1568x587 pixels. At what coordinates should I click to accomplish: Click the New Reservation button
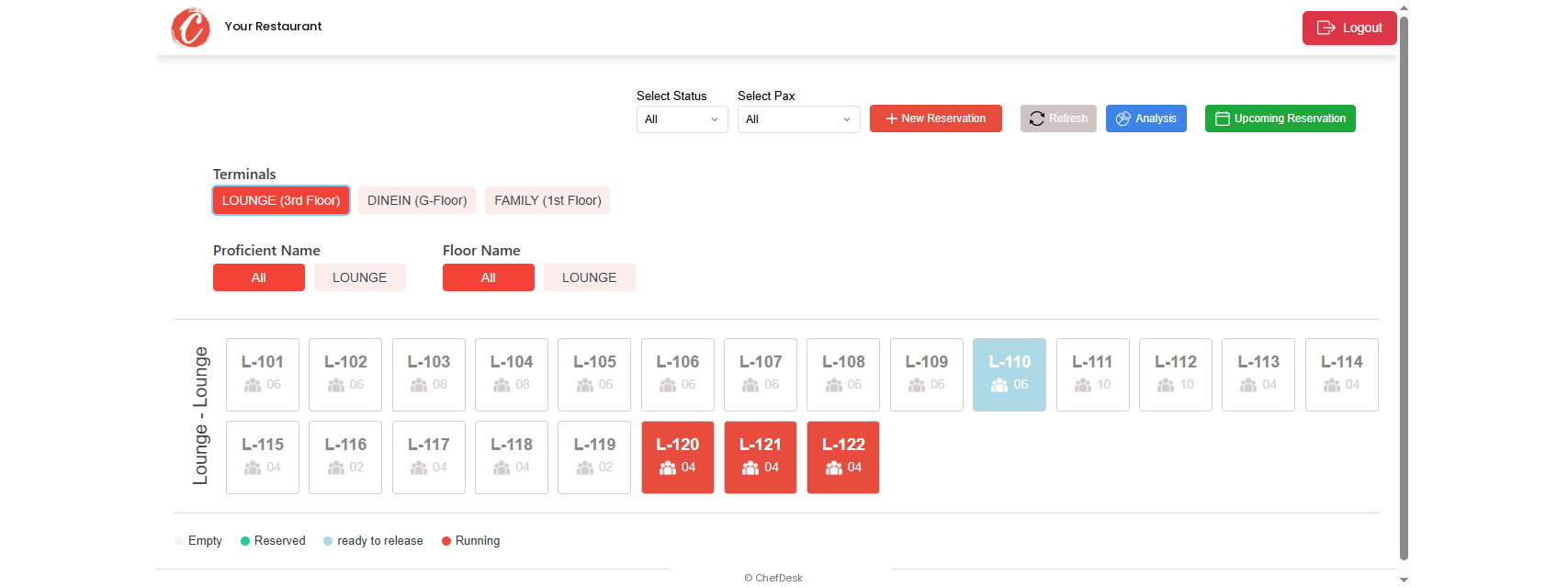[936, 119]
